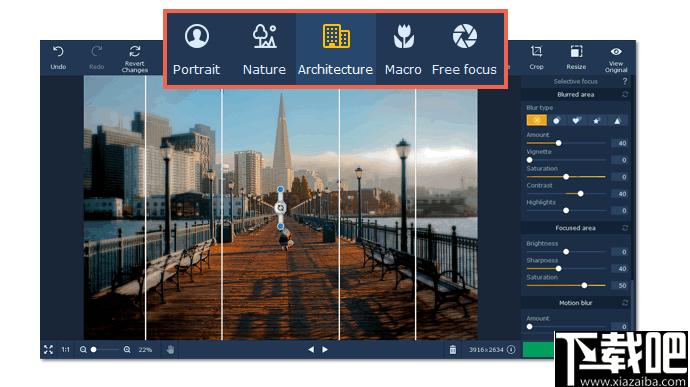Reset the Focused area settings
The image size is (690, 387).
pyautogui.click(x=625, y=228)
